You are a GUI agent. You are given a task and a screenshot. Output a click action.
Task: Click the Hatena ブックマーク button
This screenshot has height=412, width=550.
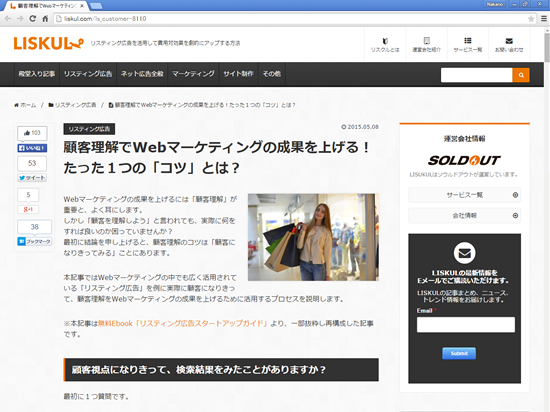(34, 241)
